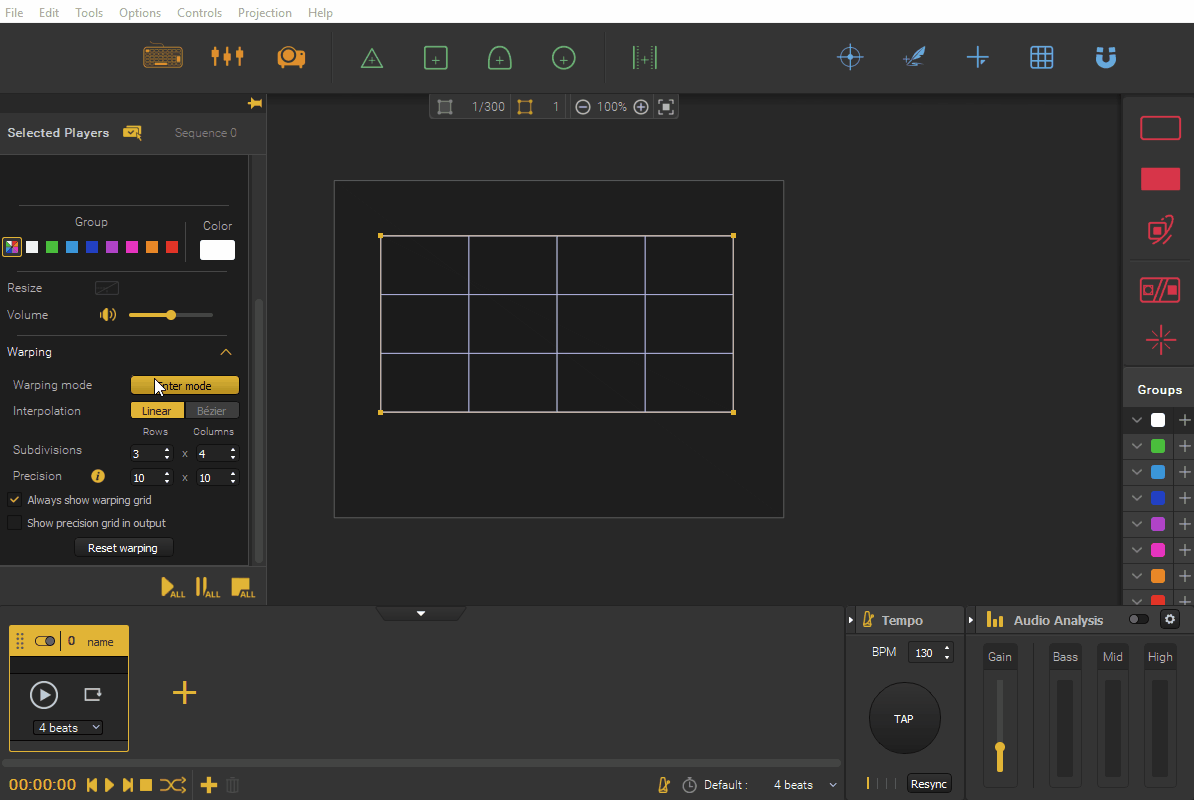Open the 4 beats dropdown in sequence
Screen dimensions: 1194x800
(x=69, y=728)
